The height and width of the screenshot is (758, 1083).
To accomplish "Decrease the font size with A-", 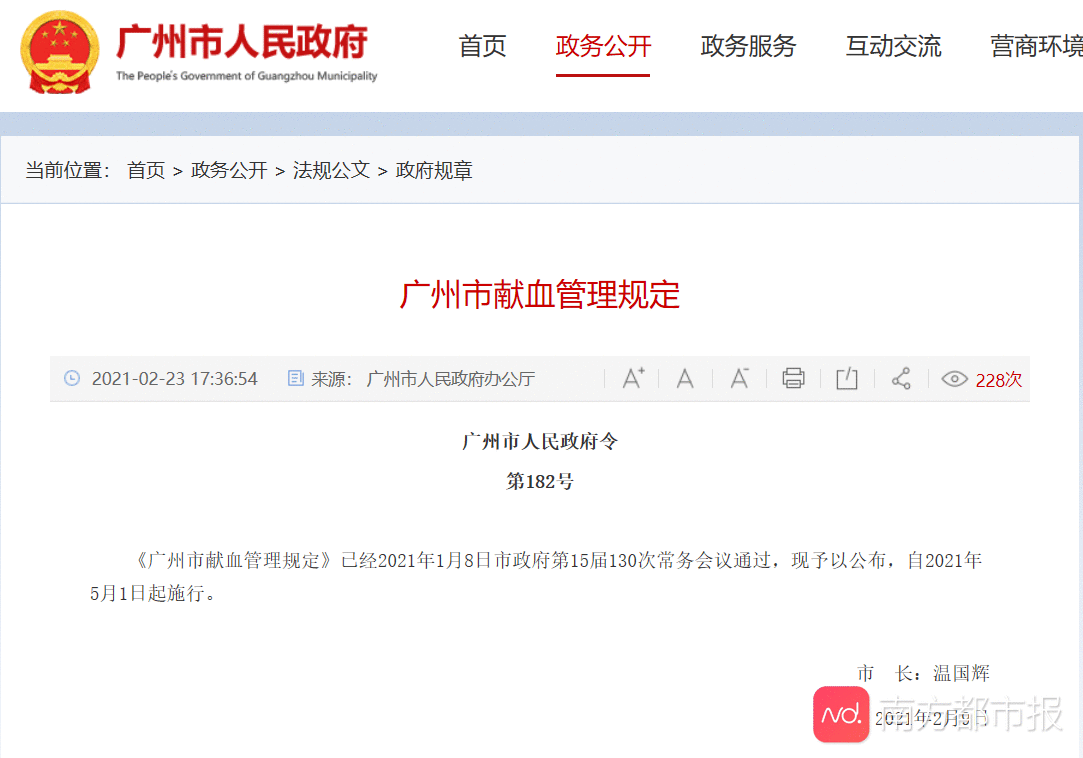I will (739, 378).
